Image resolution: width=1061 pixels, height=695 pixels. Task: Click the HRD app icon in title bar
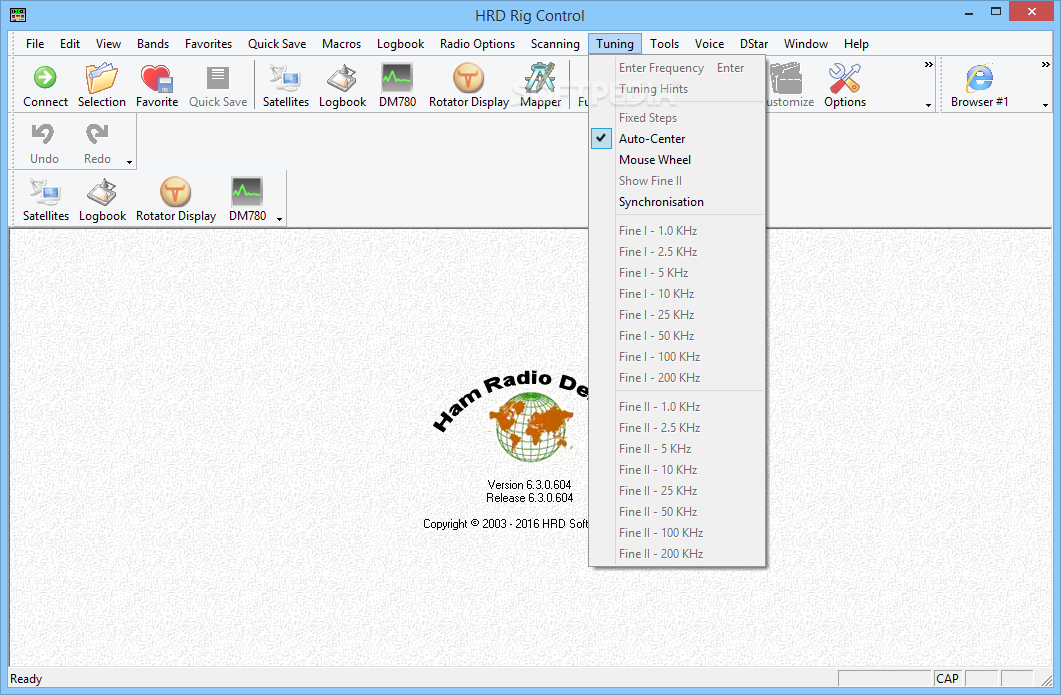click(18, 14)
